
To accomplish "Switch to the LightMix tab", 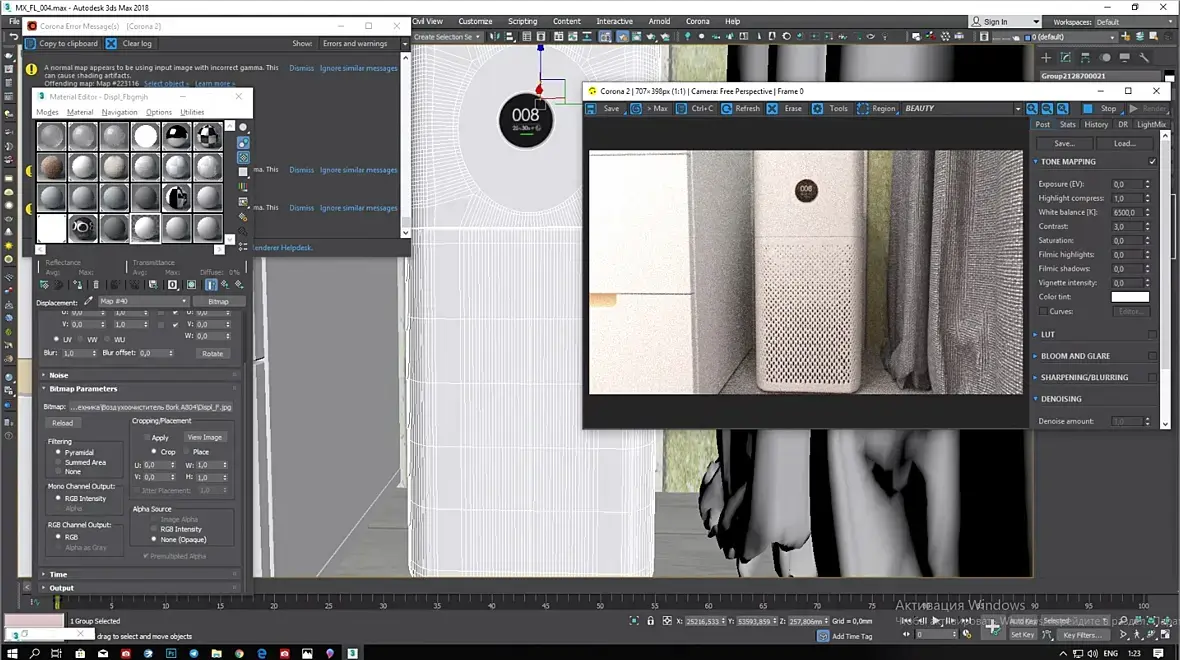I will pyautogui.click(x=1151, y=124).
